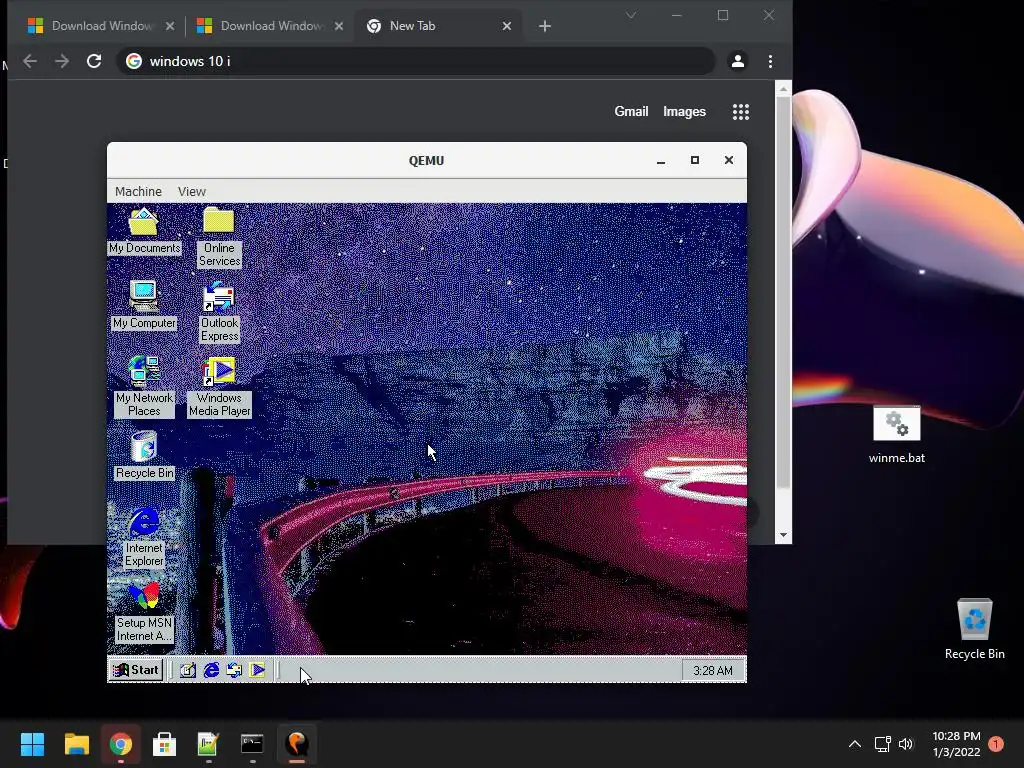Close the New Tab tab
The width and height of the screenshot is (1024, 768).
click(x=507, y=26)
